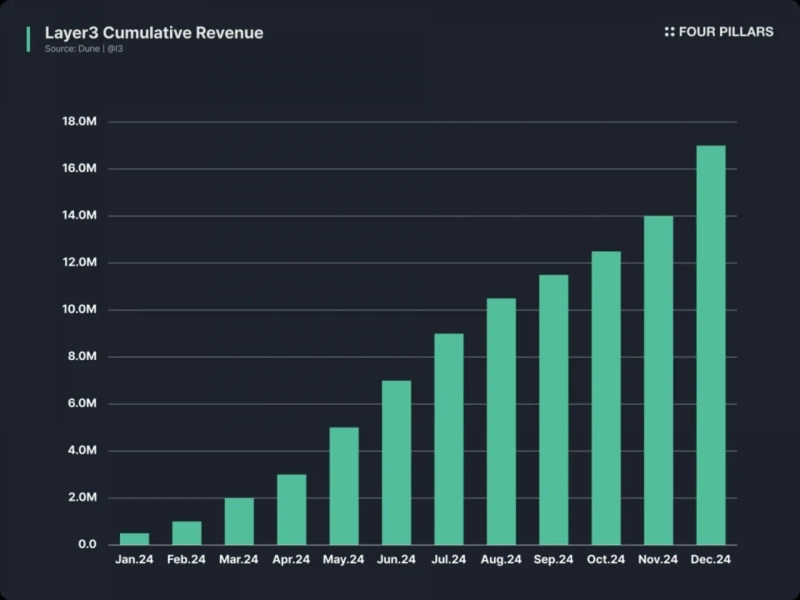Select the Nov.24 revenue bar
Image resolution: width=800 pixels, height=600 pixels.
click(x=658, y=380)
